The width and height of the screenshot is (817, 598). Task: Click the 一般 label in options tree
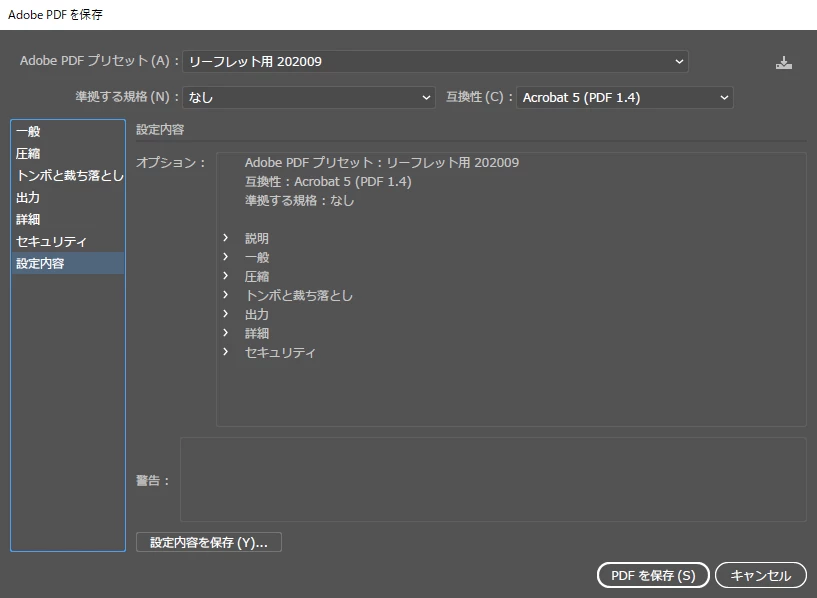click(x=257, y=257)
